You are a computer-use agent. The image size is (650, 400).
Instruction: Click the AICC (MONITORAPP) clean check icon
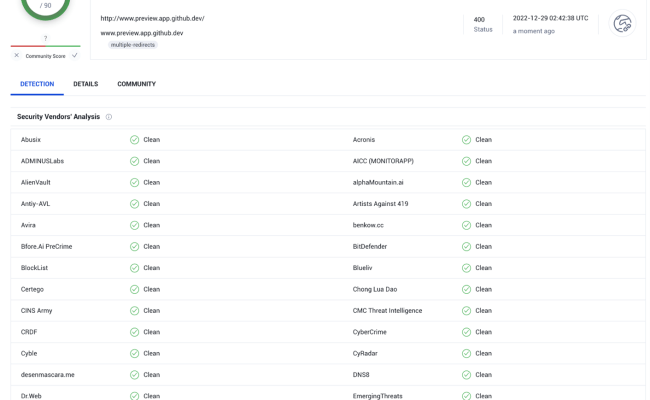[x=466, y=161]
